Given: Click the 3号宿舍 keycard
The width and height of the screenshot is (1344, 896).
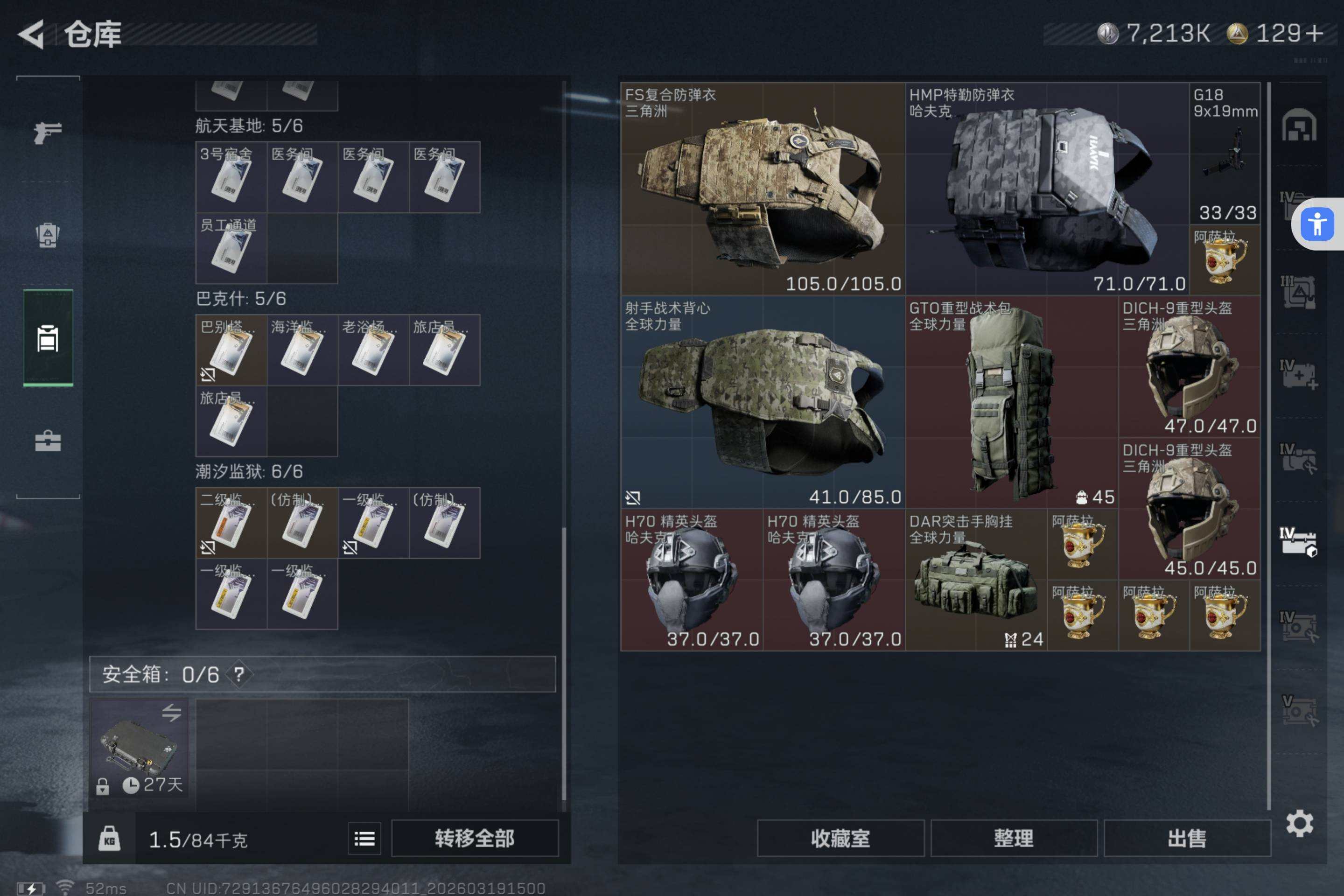Looking at the screenshot, I should pyautogui.click(x=231, y=177).
